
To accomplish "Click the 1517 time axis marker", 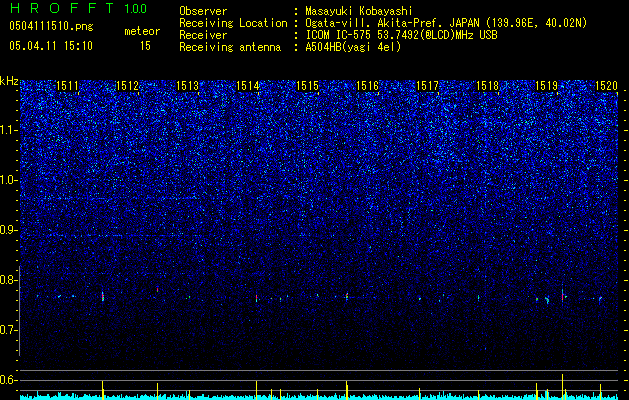I will [x=428, y=85].
